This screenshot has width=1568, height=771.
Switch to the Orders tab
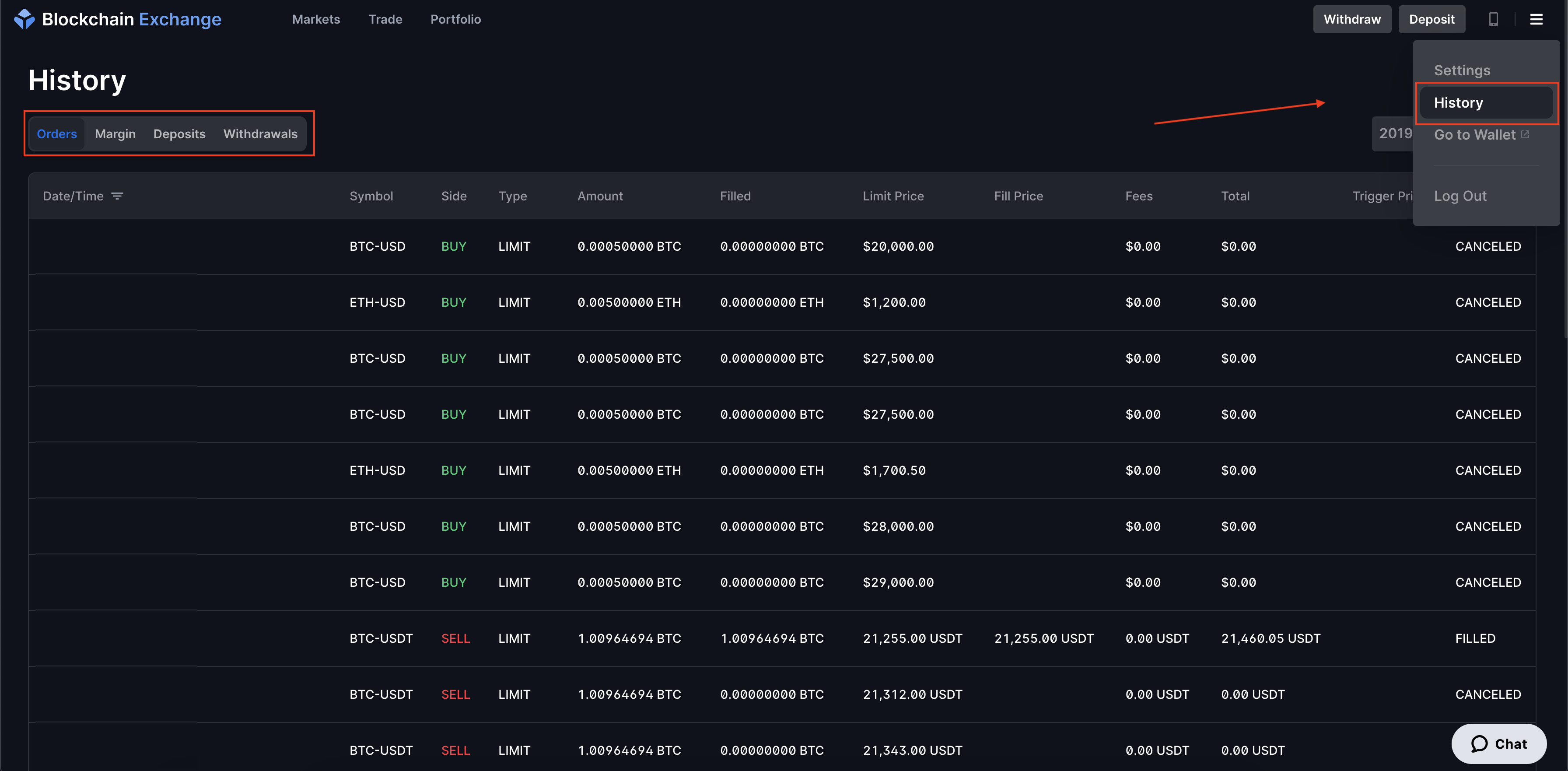pos(56,134)
